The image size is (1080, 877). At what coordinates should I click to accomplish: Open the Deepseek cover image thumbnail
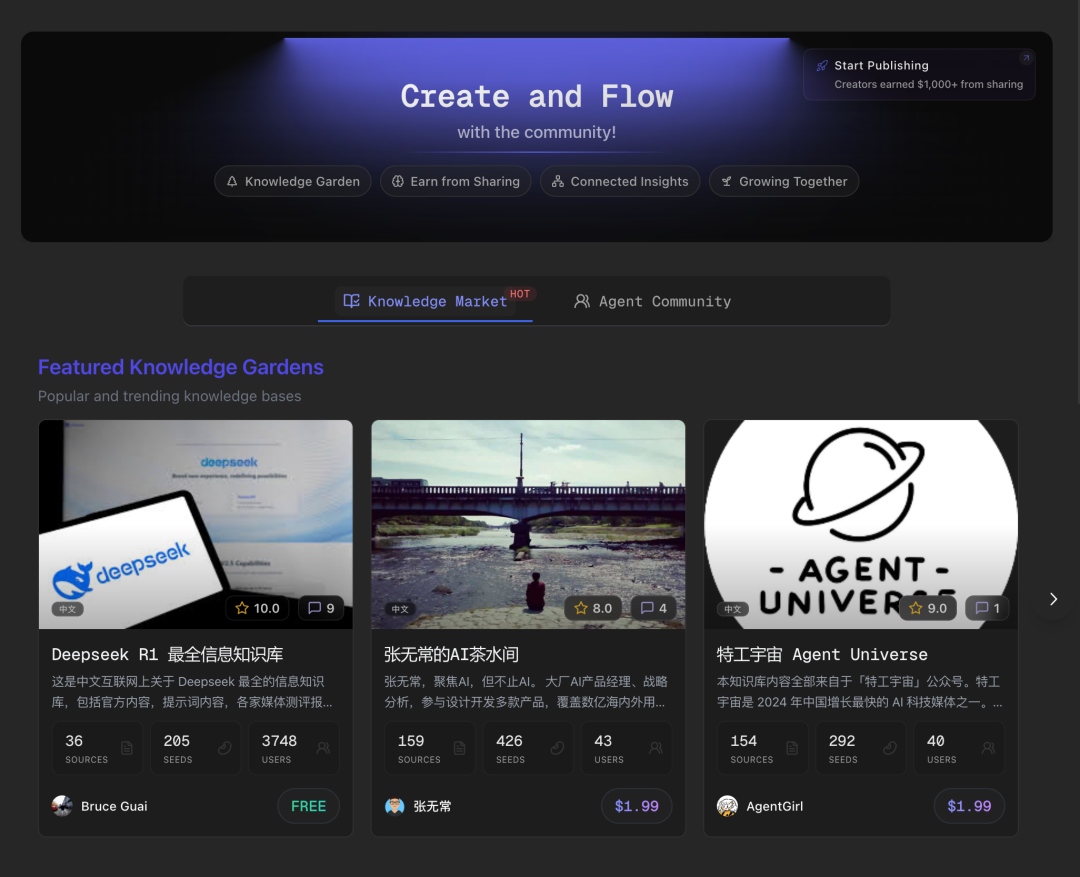pos(196,524)
